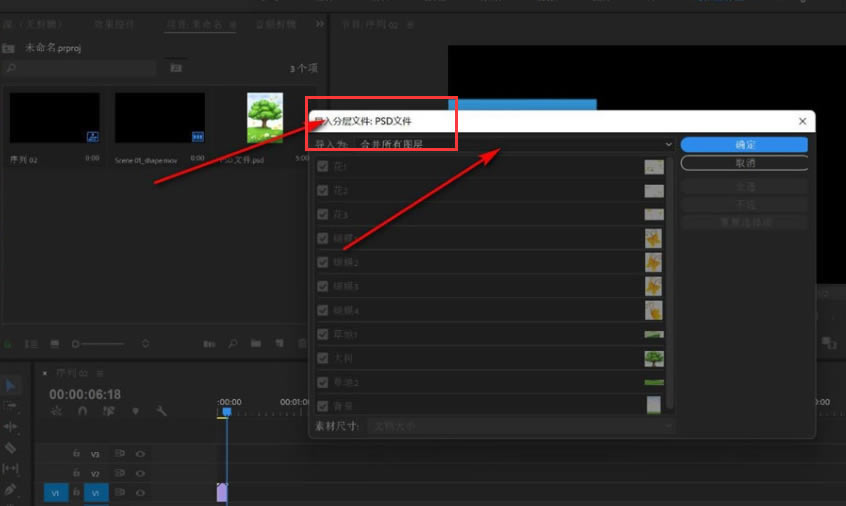Click the 取消 button in dialog
This screenshot has width=846, height=506.
(744, 163)
